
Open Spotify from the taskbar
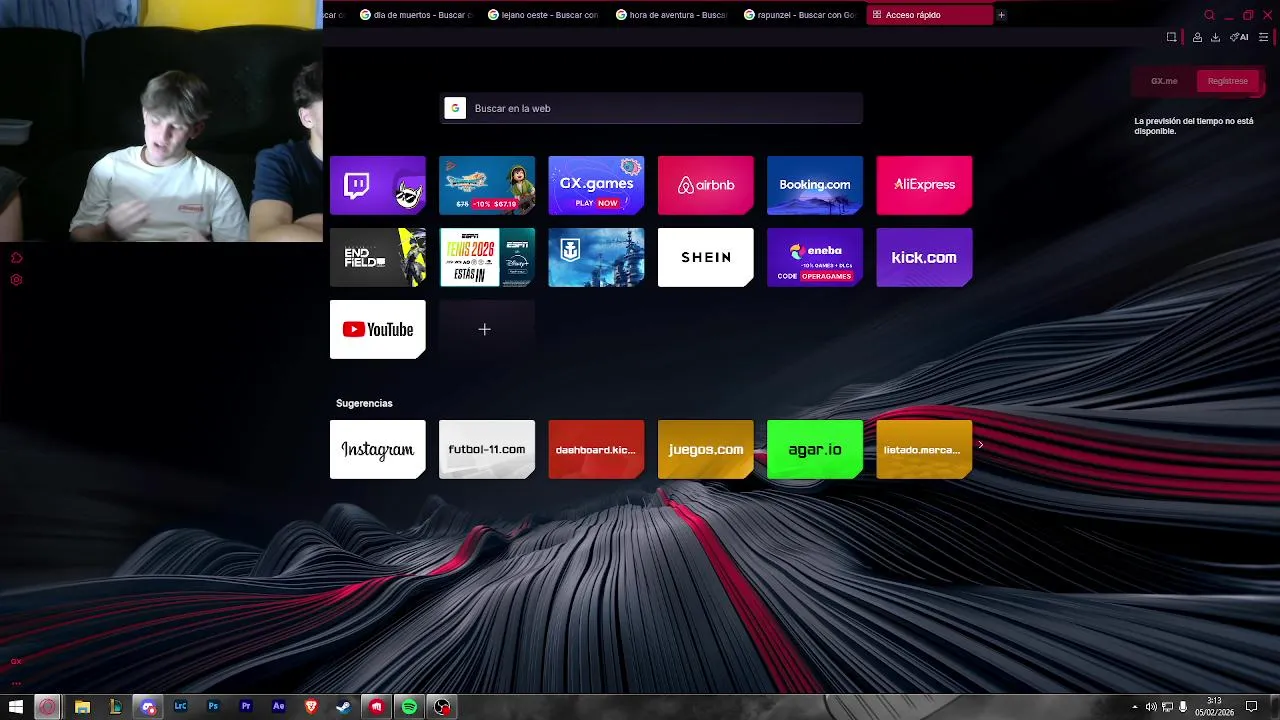[x=409, y=707]
